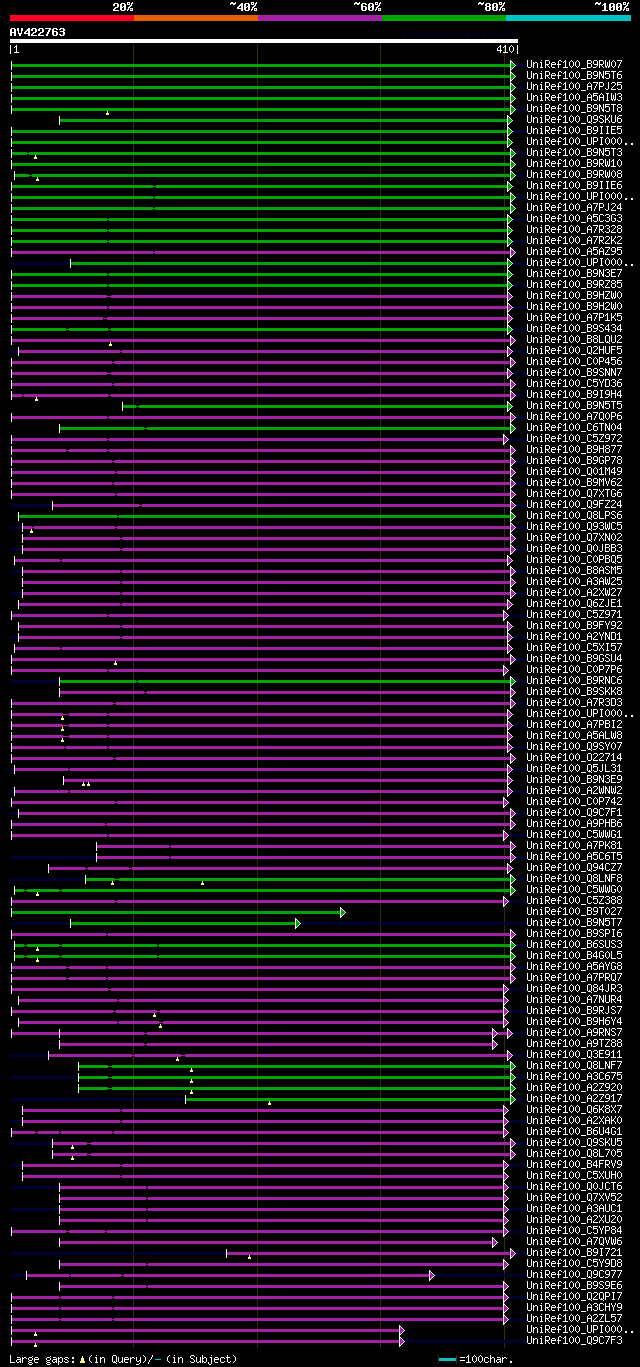640x1367 pixels.
Task: Open hit UniRef100_A2ZL57
Action: click(574, 1319)
